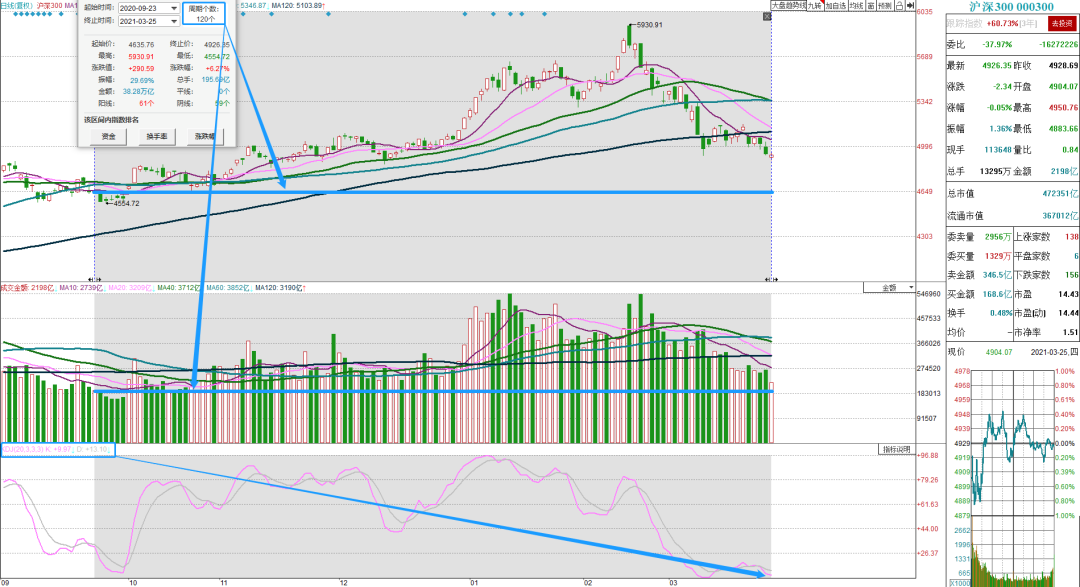Click the 资金 ranking button
The image size is (1080, 587).
(109, 136)
